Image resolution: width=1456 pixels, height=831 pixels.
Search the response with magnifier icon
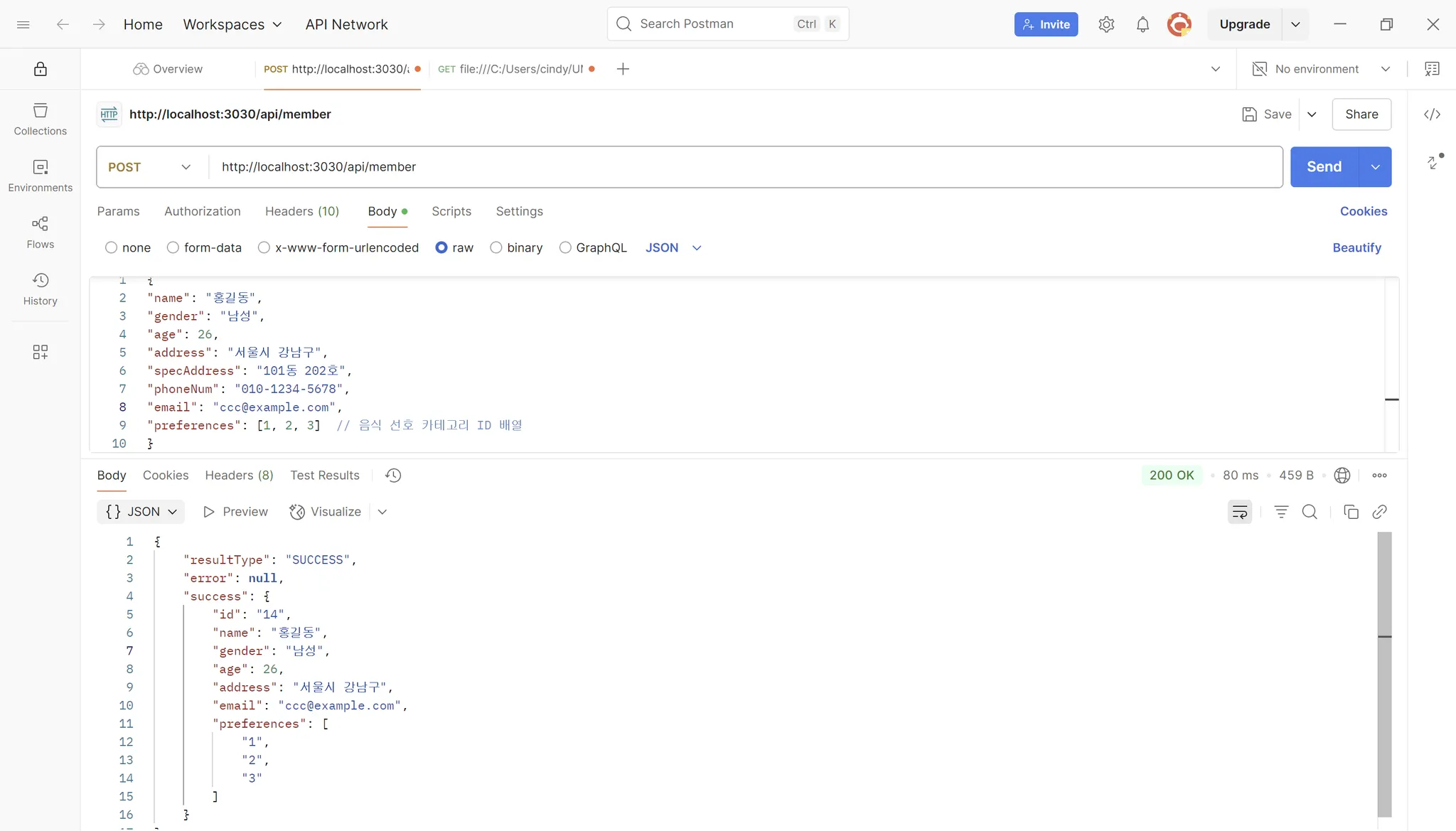1310,512
